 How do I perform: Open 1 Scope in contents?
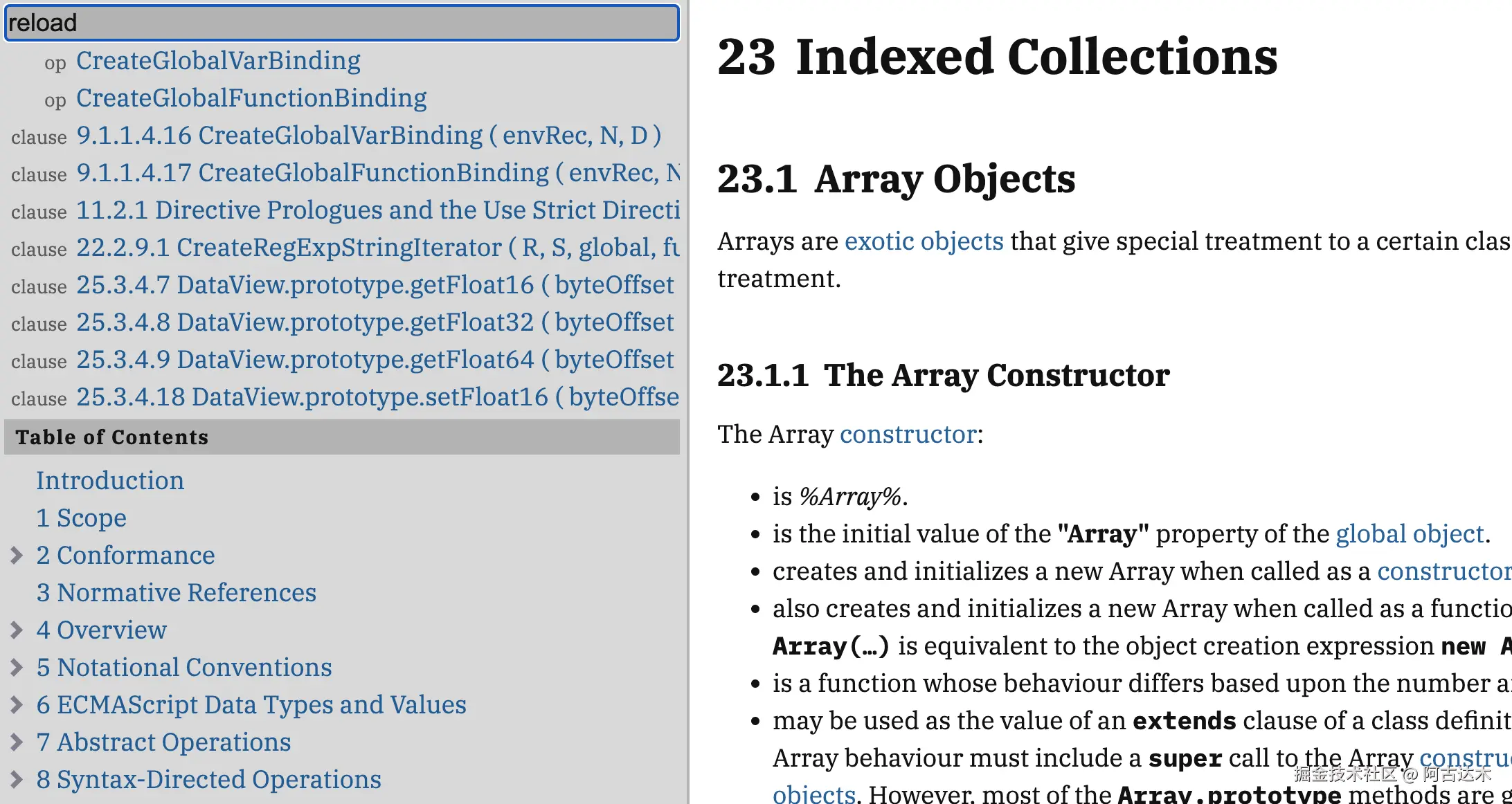[x=81, y=518]
